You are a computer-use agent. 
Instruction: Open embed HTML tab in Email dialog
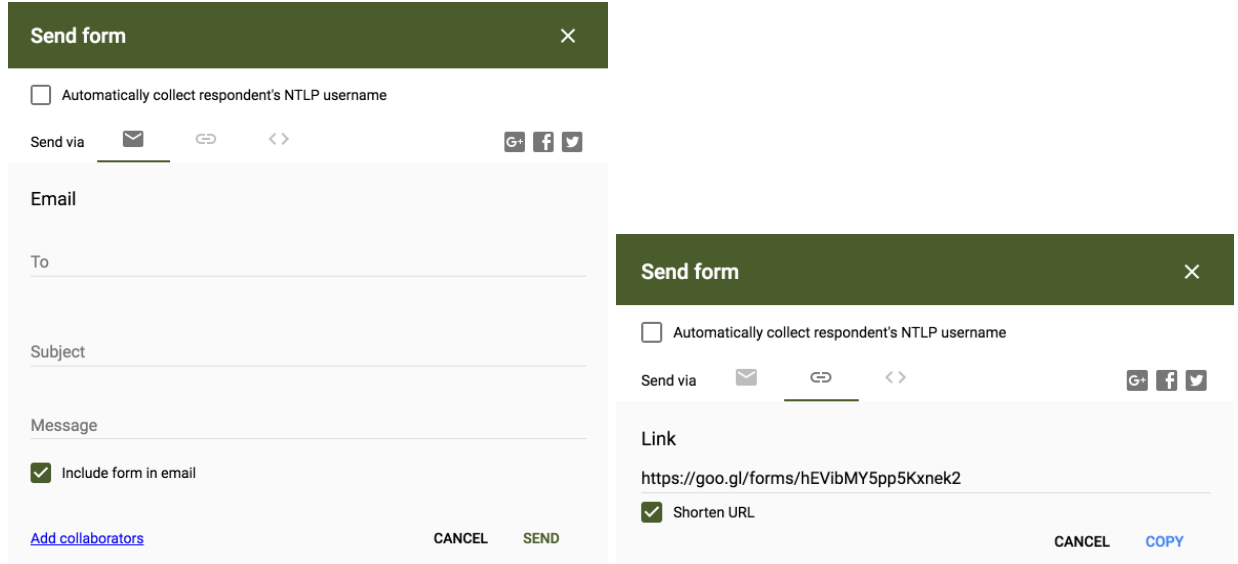click(x=279, y=140)
